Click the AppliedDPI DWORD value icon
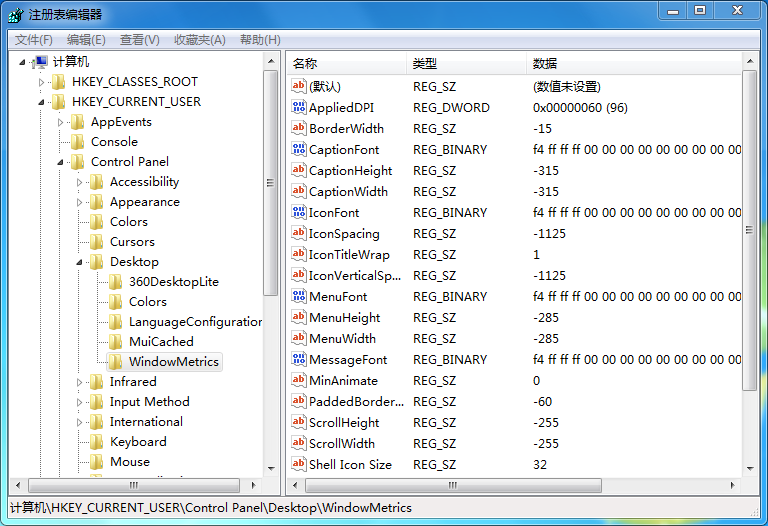Screen dimensions: 768x526 tap(298, 107)
